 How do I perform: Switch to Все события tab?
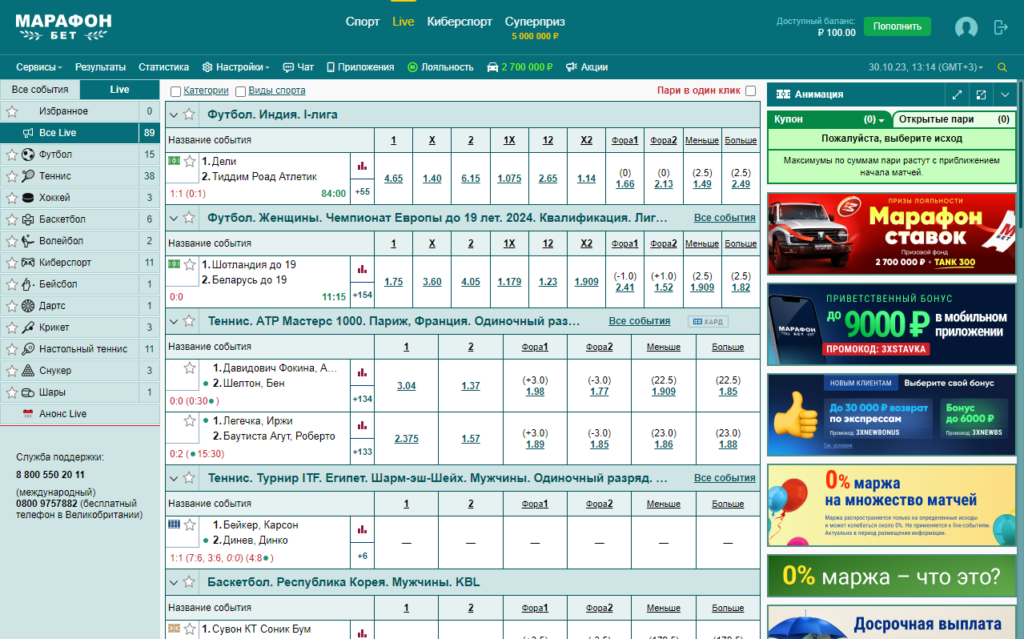click(40, 90)
